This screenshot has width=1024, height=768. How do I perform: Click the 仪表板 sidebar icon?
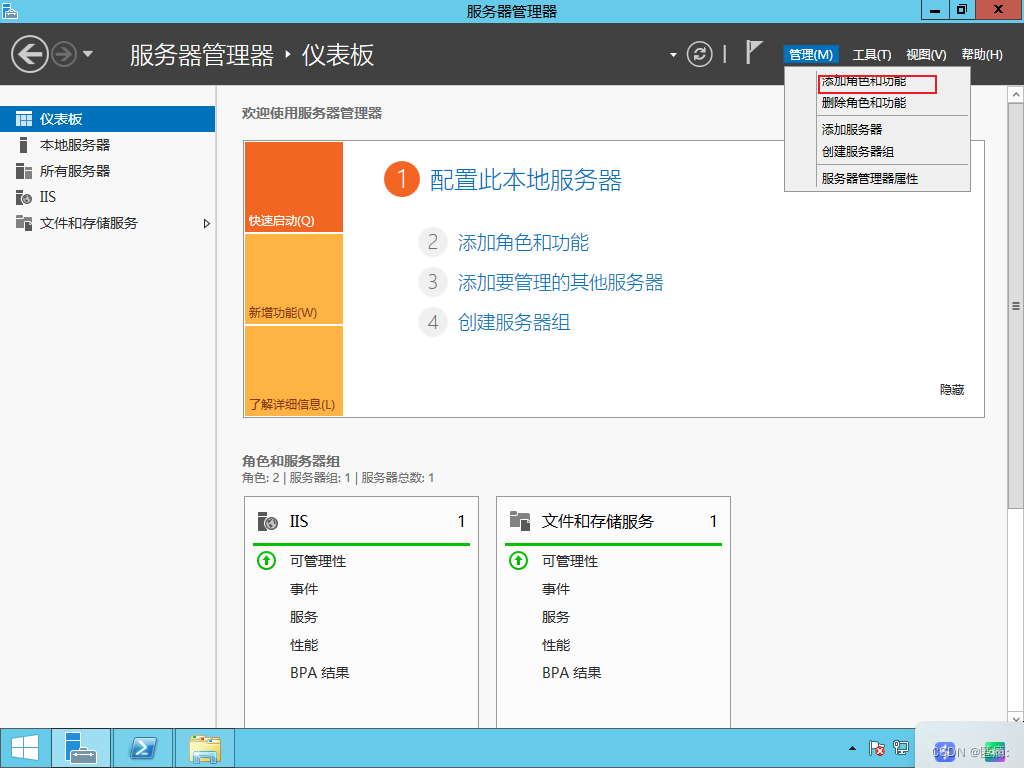pos(24,119)
